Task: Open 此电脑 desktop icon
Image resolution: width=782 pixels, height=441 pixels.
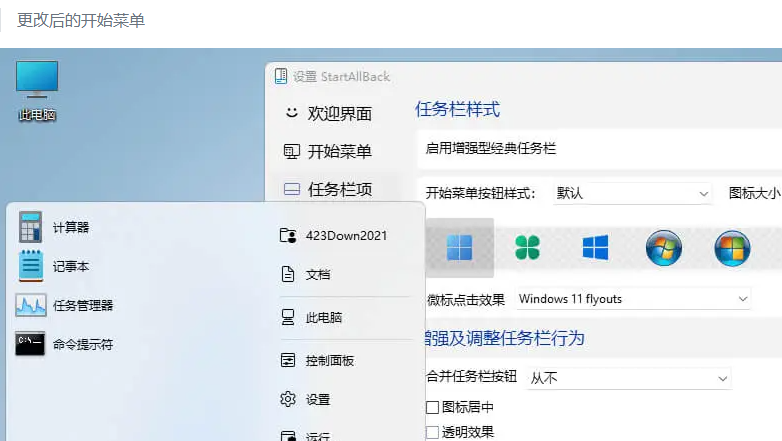Action: 37,91
